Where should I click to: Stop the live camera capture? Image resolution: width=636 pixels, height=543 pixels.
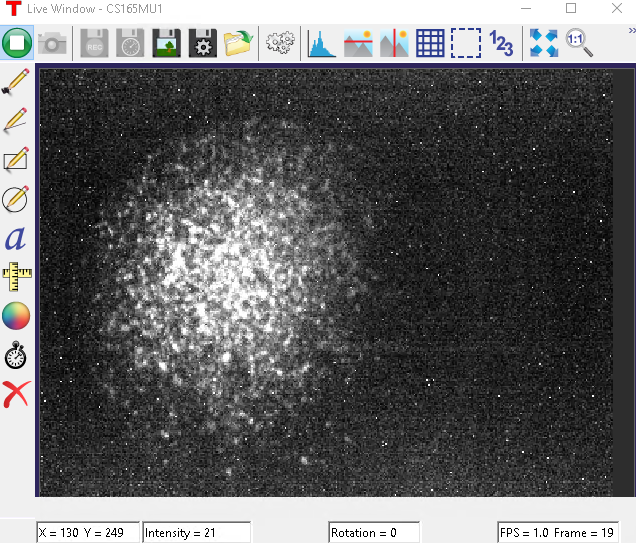[x=17, y=43]
